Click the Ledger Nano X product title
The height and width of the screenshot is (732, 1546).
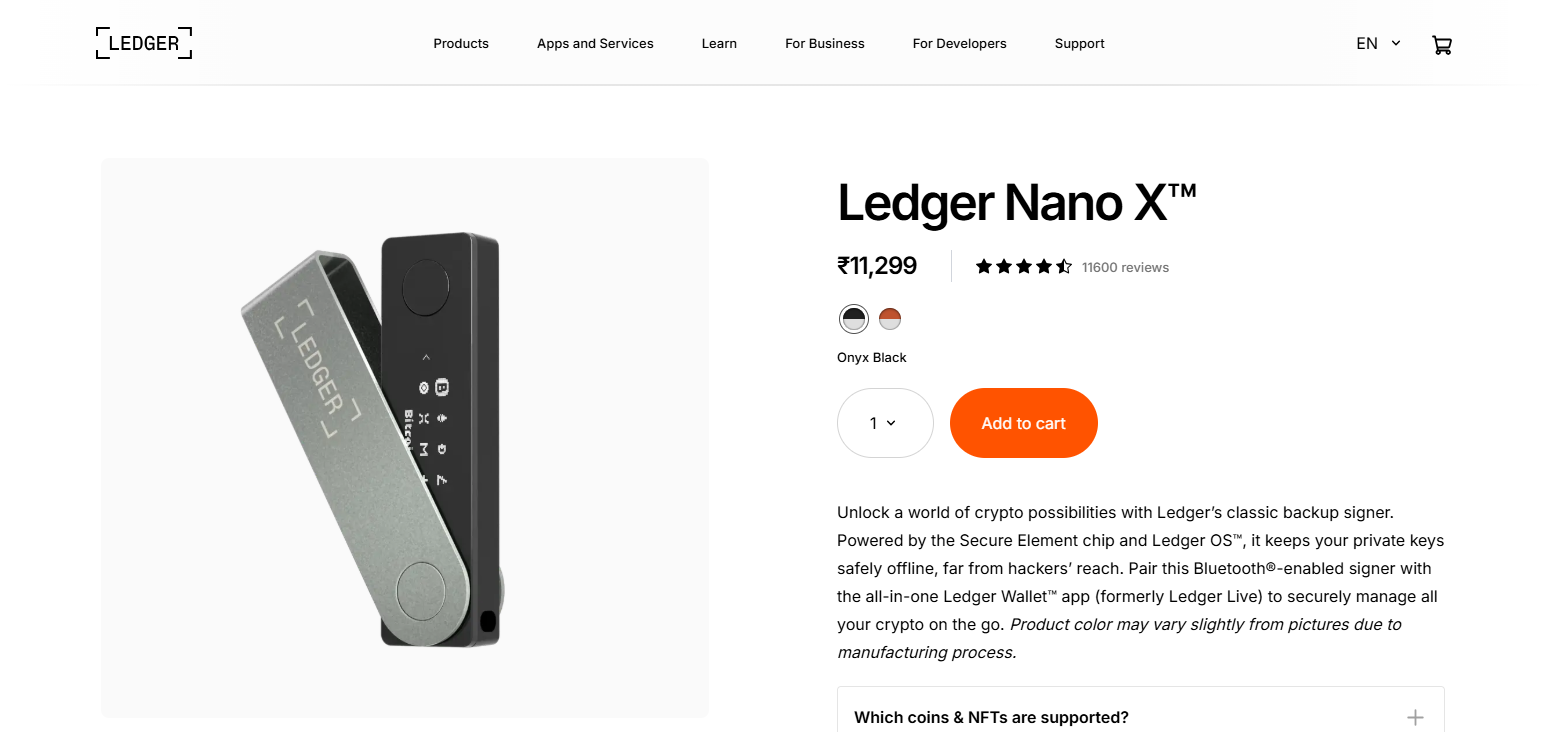(x=1017, y=203)
